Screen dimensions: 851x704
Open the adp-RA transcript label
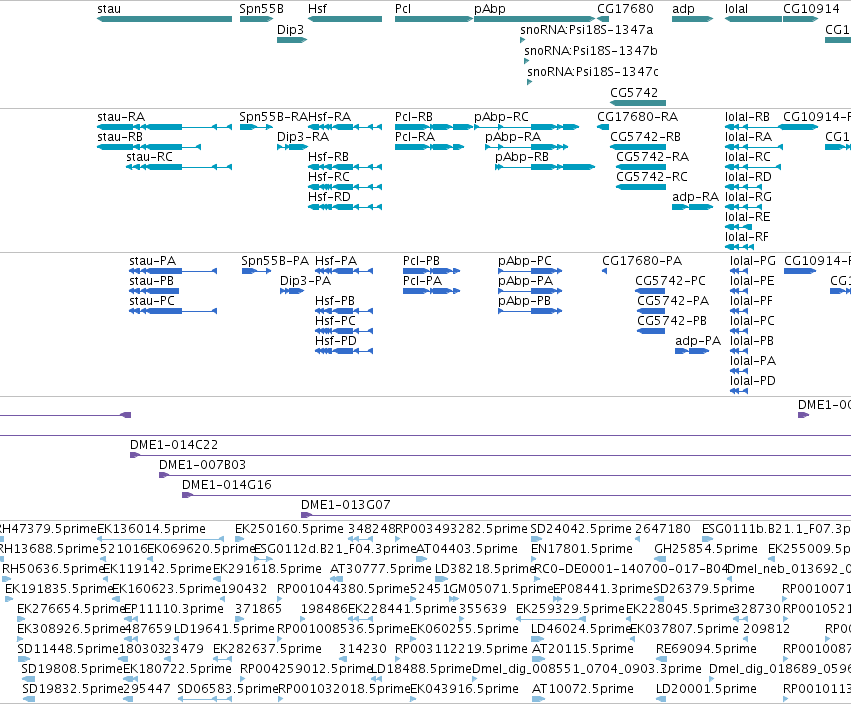(x=695, y=197)
